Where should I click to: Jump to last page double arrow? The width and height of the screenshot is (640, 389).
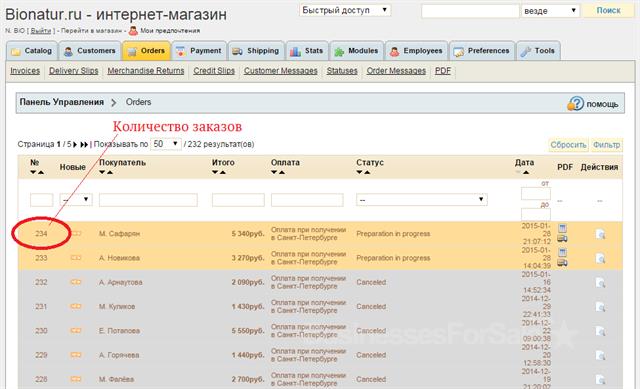pyautogui.click(x=84, y=144)
